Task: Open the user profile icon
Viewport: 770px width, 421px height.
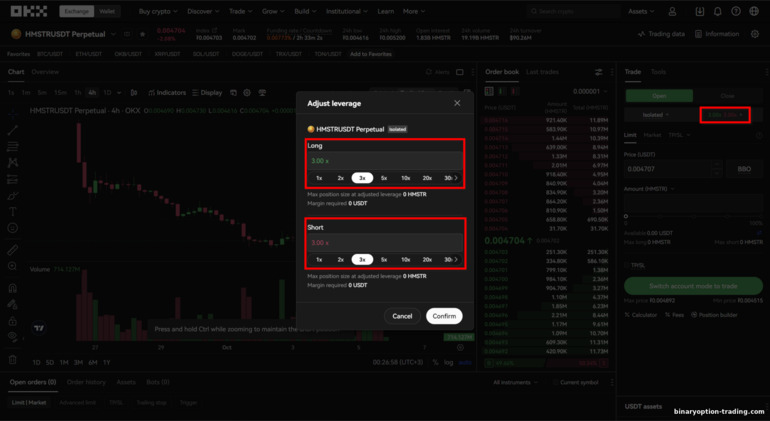Action: tap(672, 11)
